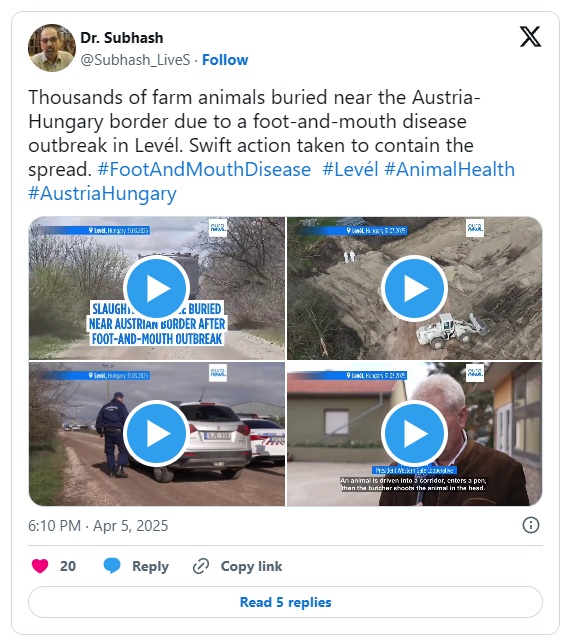The width and height of the screenshot is (574, 644).
Task: Click the Copy link text
Action: pos(251,566)
